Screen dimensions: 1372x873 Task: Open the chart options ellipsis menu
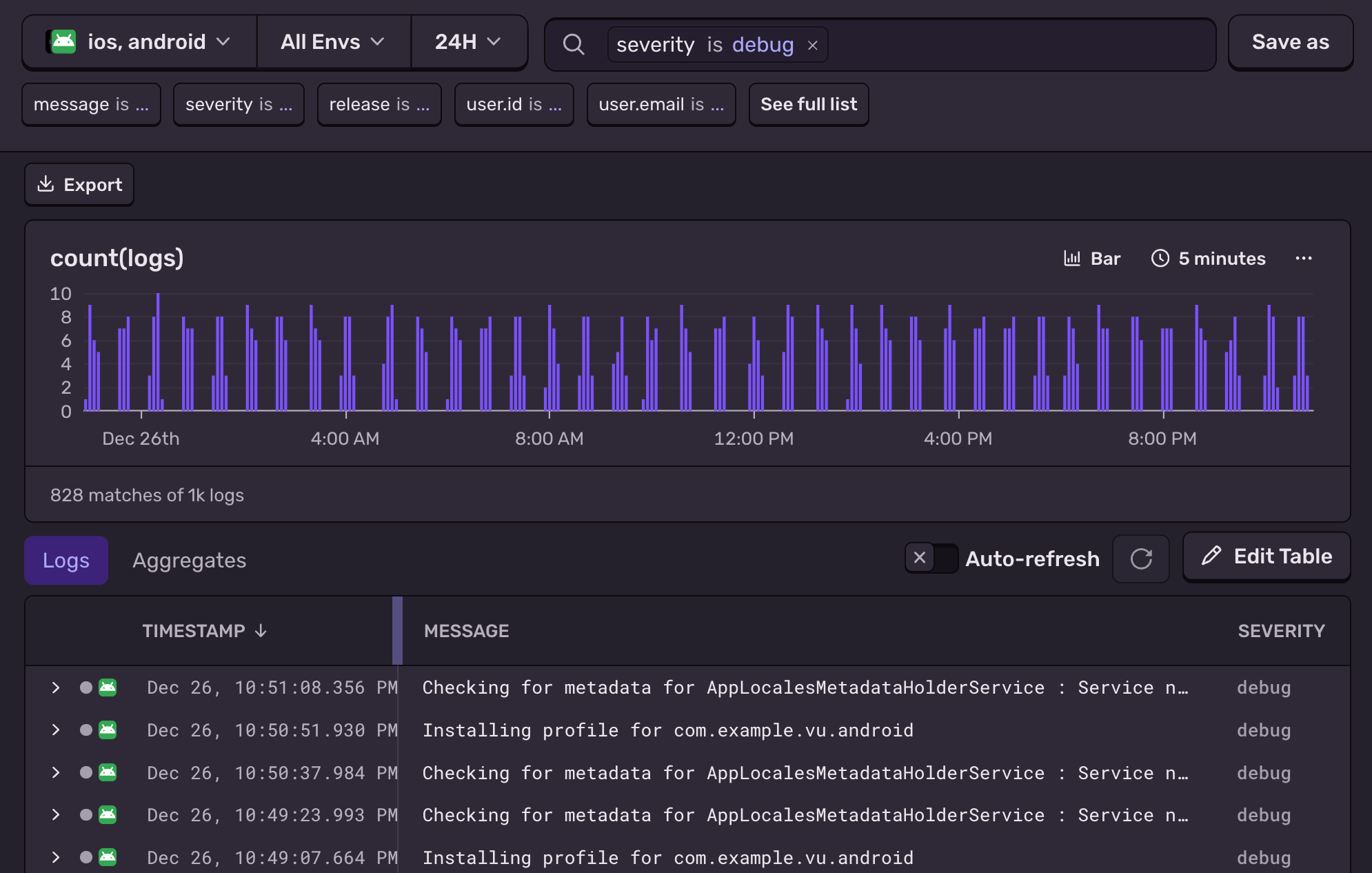[1304, 259]
